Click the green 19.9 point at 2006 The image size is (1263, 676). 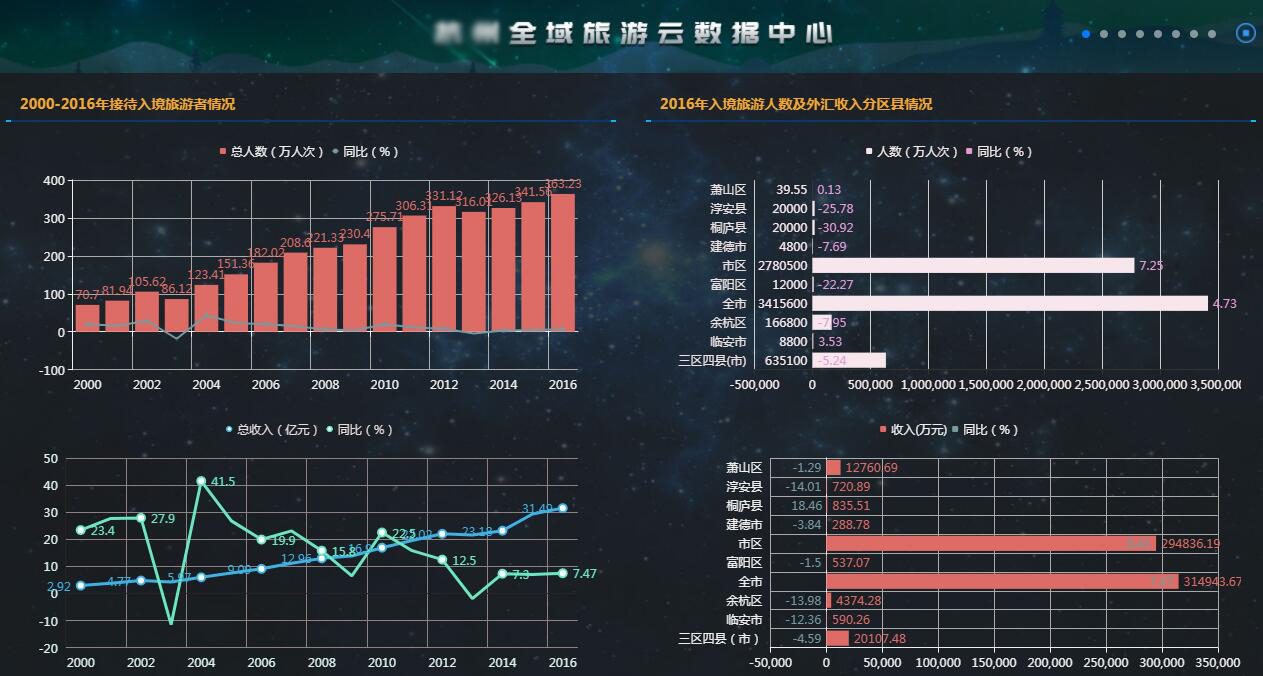pos(261,540)
